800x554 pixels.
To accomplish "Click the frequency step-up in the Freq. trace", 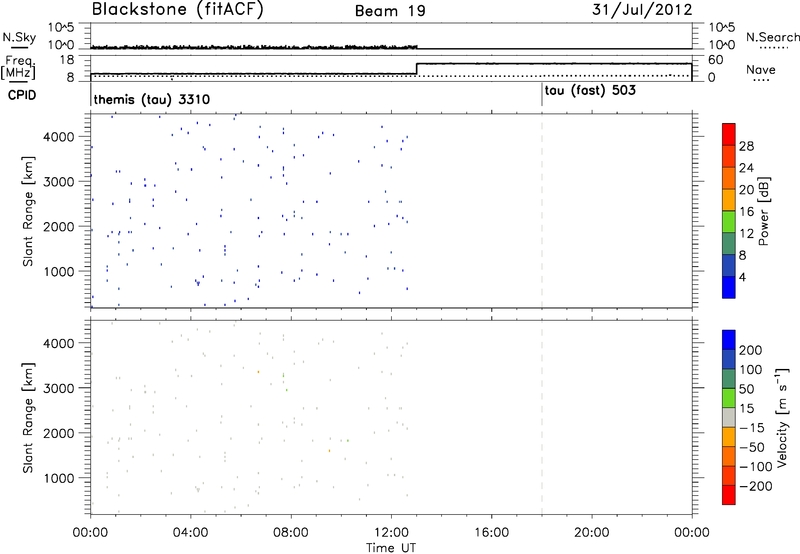I will (x=417, y=69).
